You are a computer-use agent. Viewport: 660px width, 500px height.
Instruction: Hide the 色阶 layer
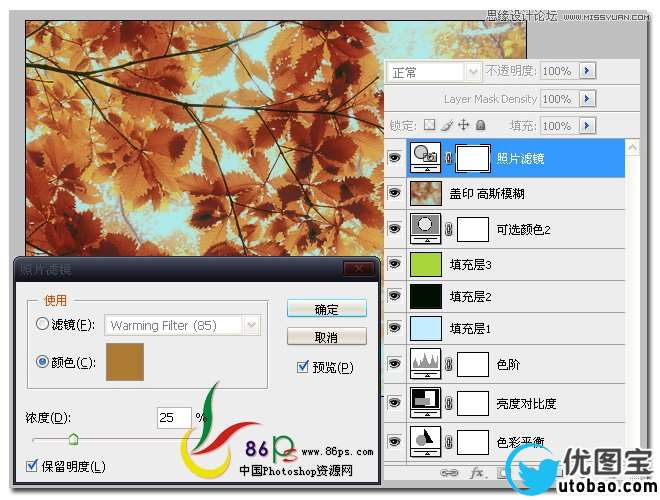[394, 363]
